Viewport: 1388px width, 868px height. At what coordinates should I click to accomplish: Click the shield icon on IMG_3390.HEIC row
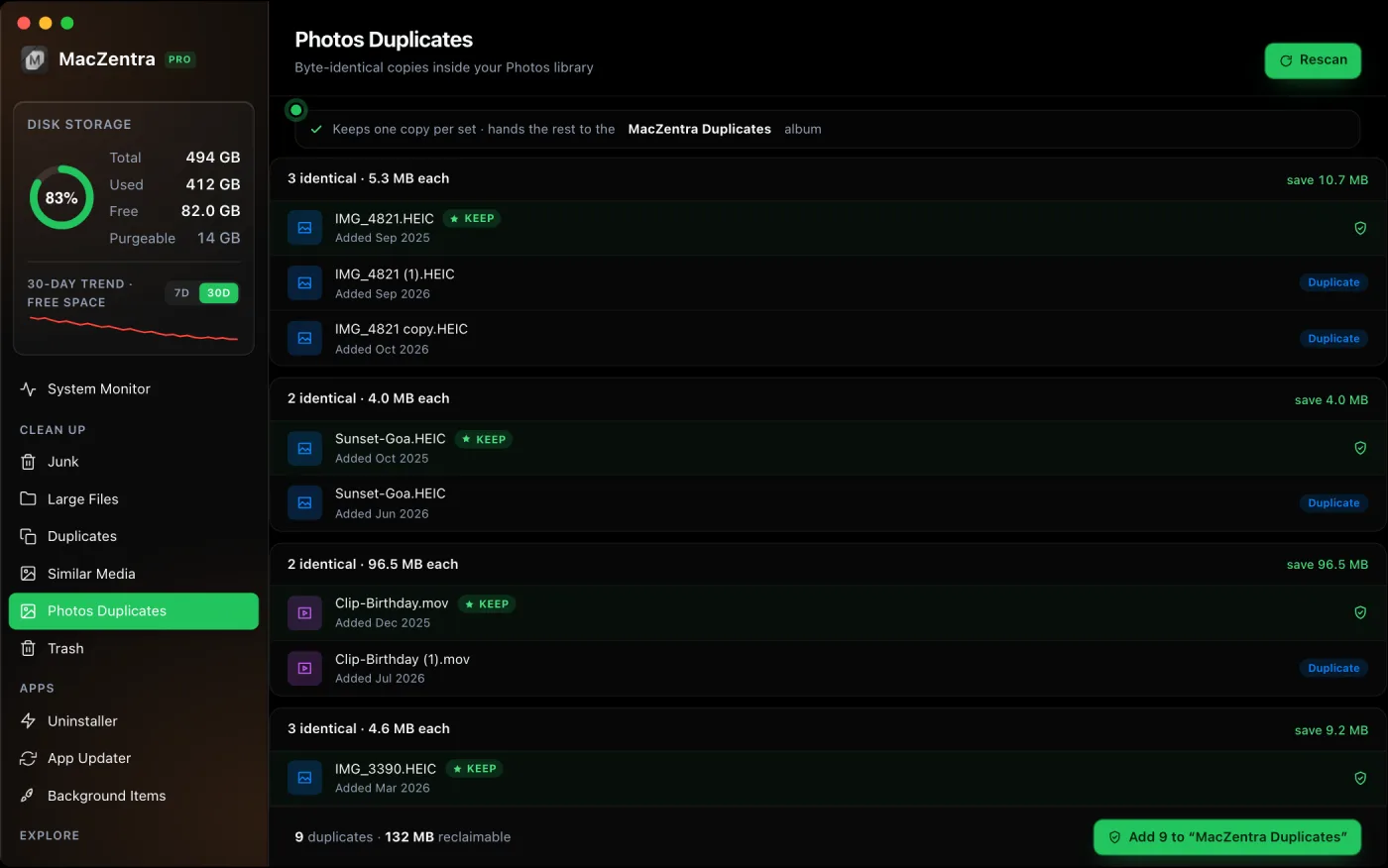point(1360,778)
